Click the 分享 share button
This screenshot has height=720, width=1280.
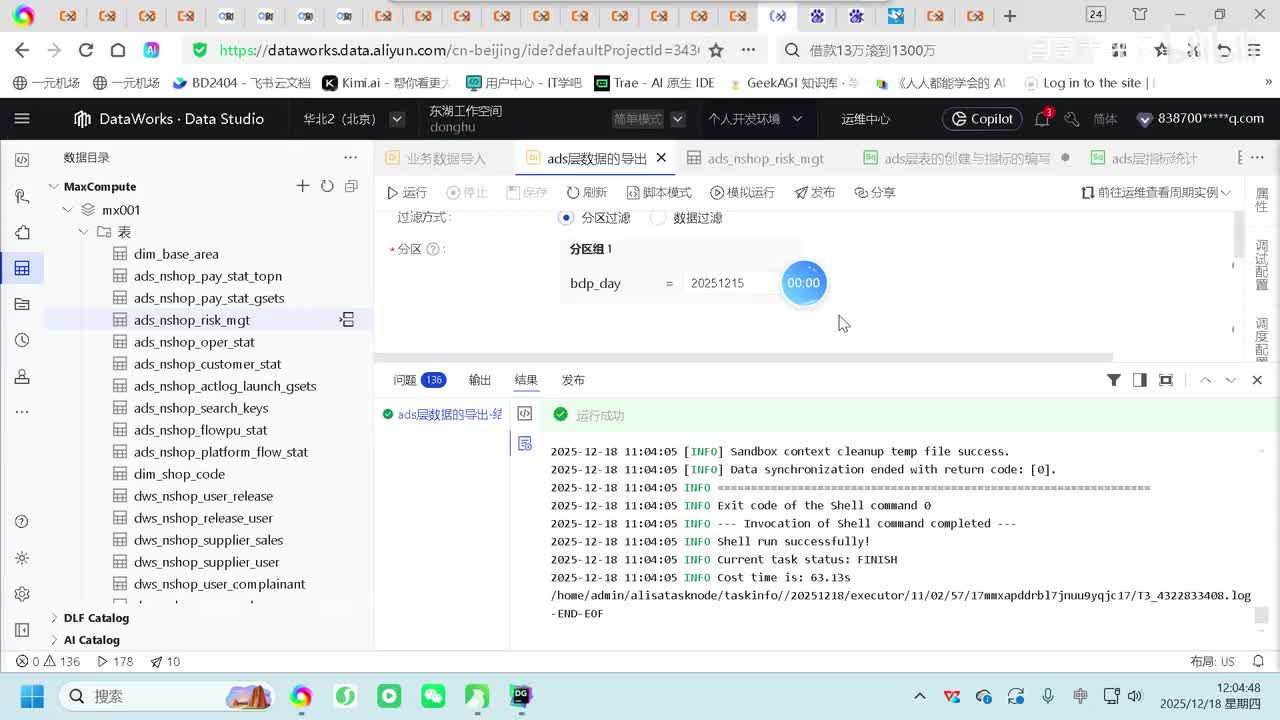[875, 192]
